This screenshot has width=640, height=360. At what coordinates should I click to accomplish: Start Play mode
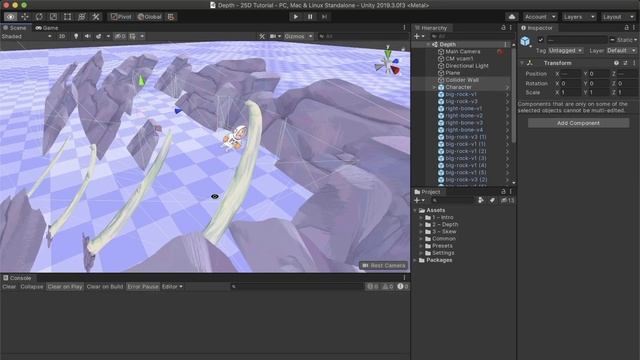pos(296,17)
